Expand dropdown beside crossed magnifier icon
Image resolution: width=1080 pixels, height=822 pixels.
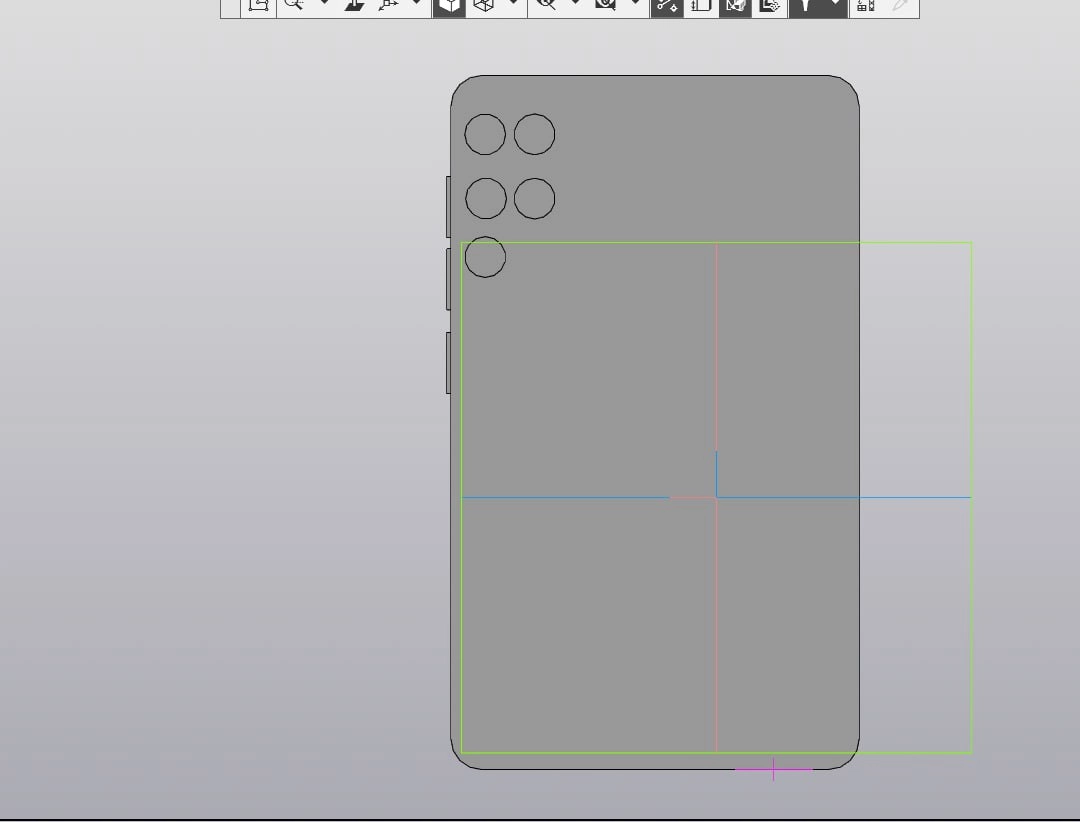tap(575, 4)
